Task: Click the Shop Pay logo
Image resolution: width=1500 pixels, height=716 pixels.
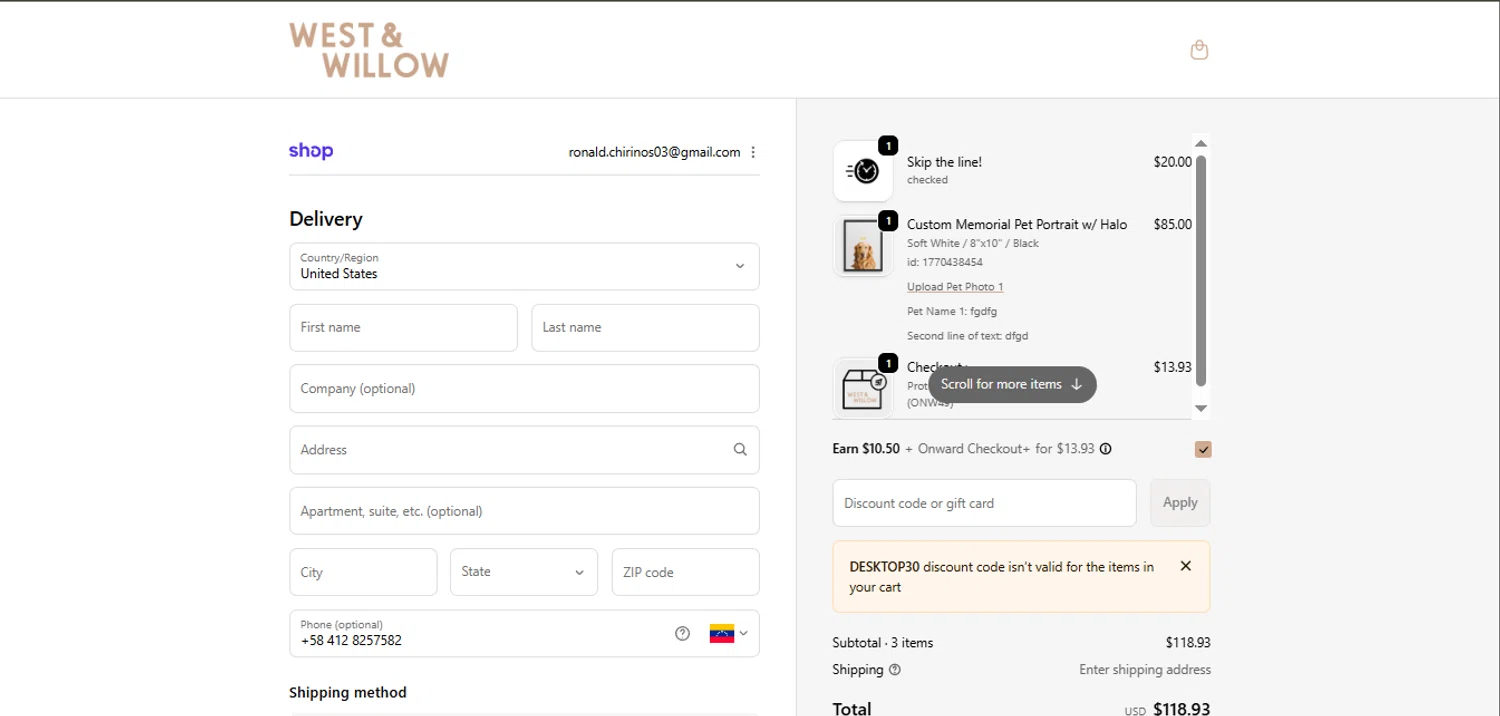Action: pyautogui.click(x=311, y=151)
